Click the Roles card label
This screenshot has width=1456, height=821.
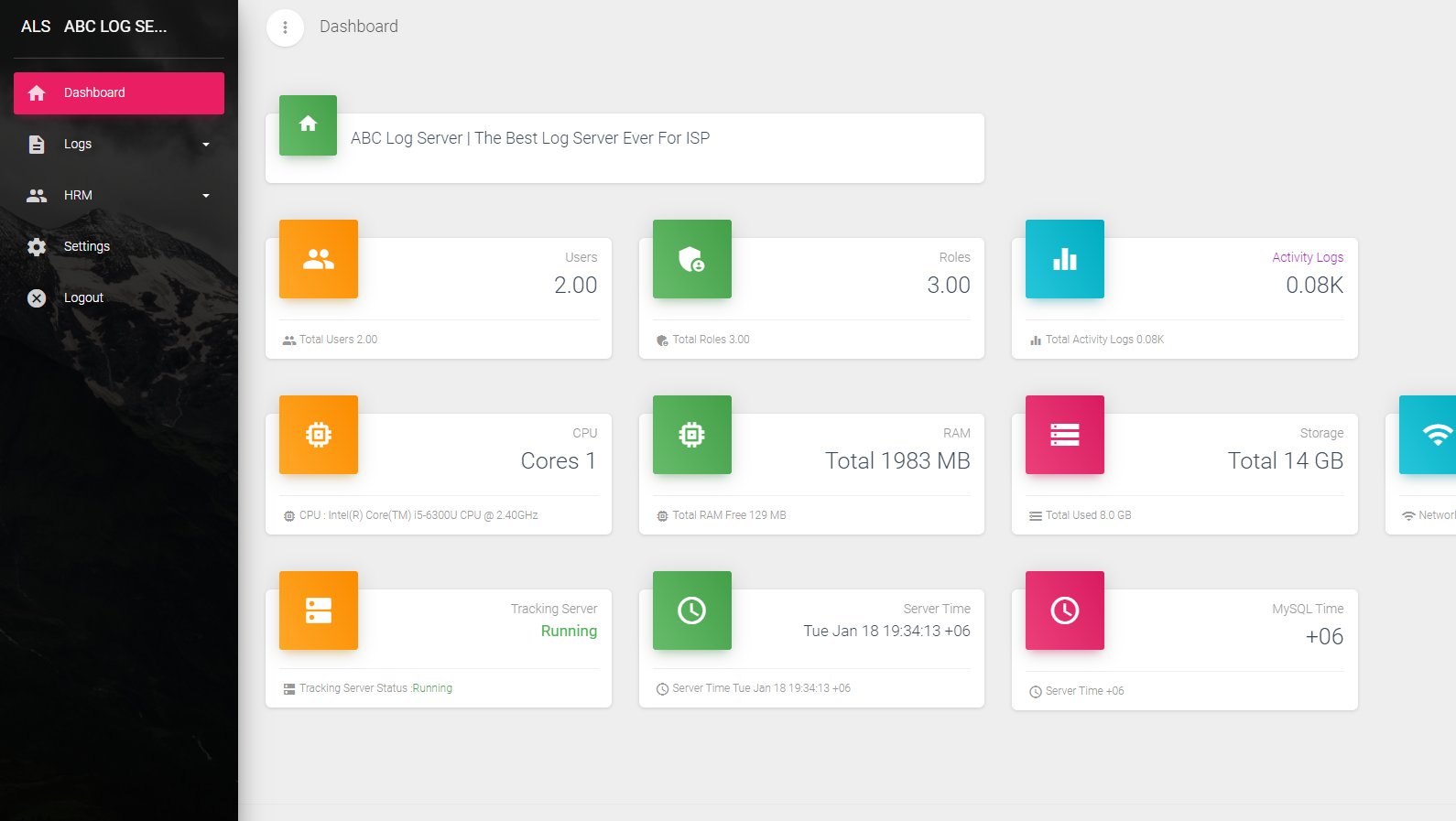tap(955, 257)
